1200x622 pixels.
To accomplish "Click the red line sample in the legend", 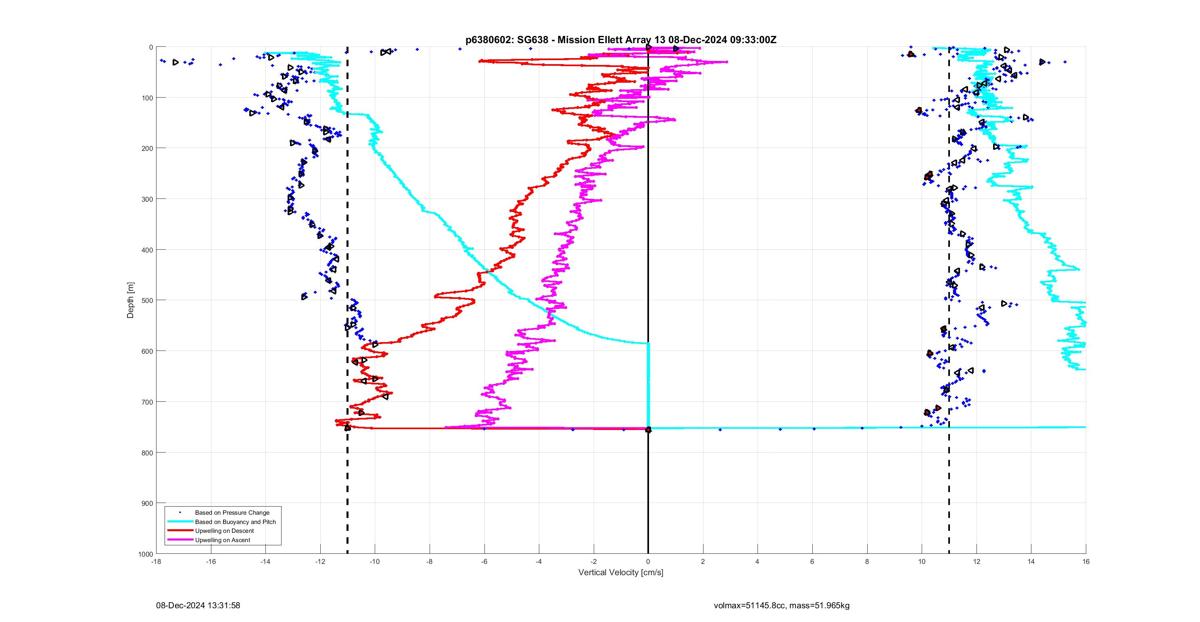I will 180,531.
